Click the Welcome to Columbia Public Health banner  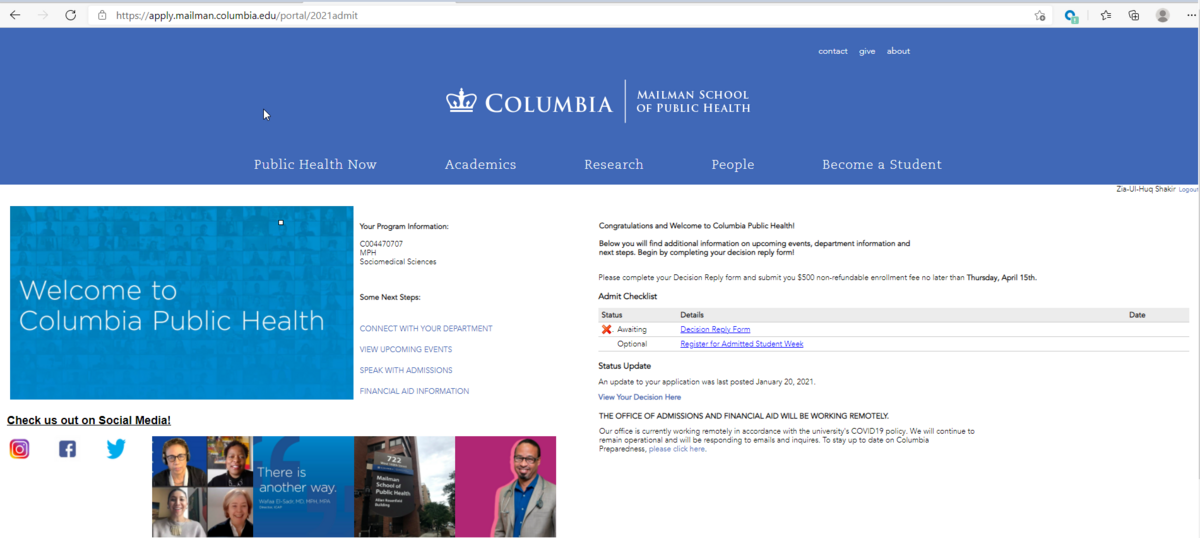point(181,303)
